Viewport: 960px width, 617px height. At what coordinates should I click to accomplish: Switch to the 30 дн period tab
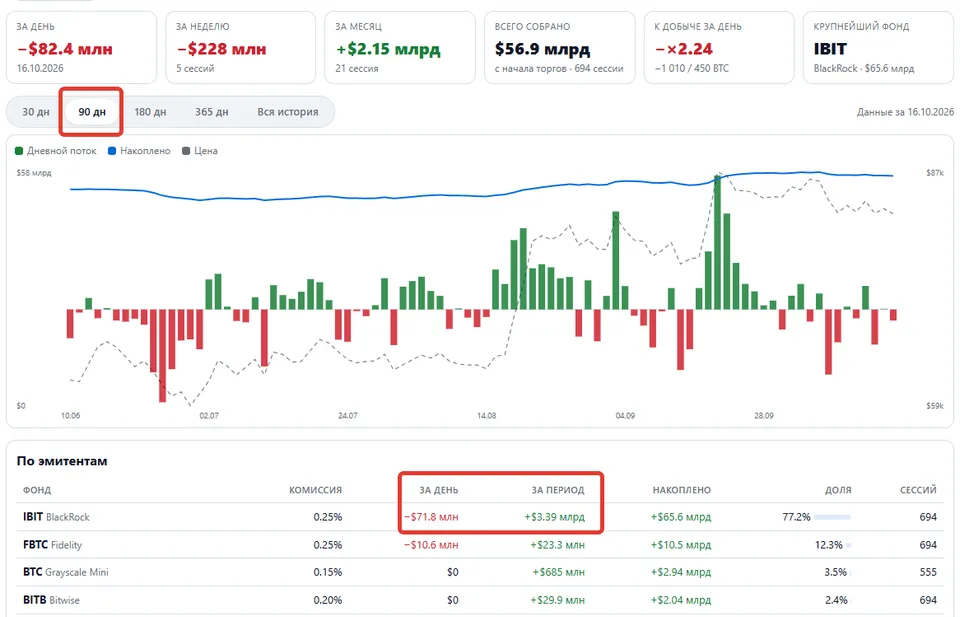pos(36,112)
